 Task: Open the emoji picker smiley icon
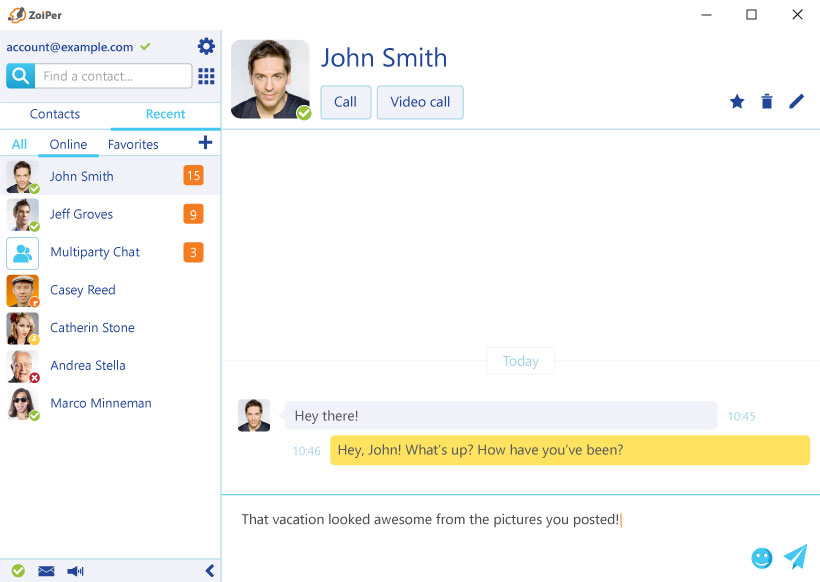pyautogui.click(x=762, y=558)
